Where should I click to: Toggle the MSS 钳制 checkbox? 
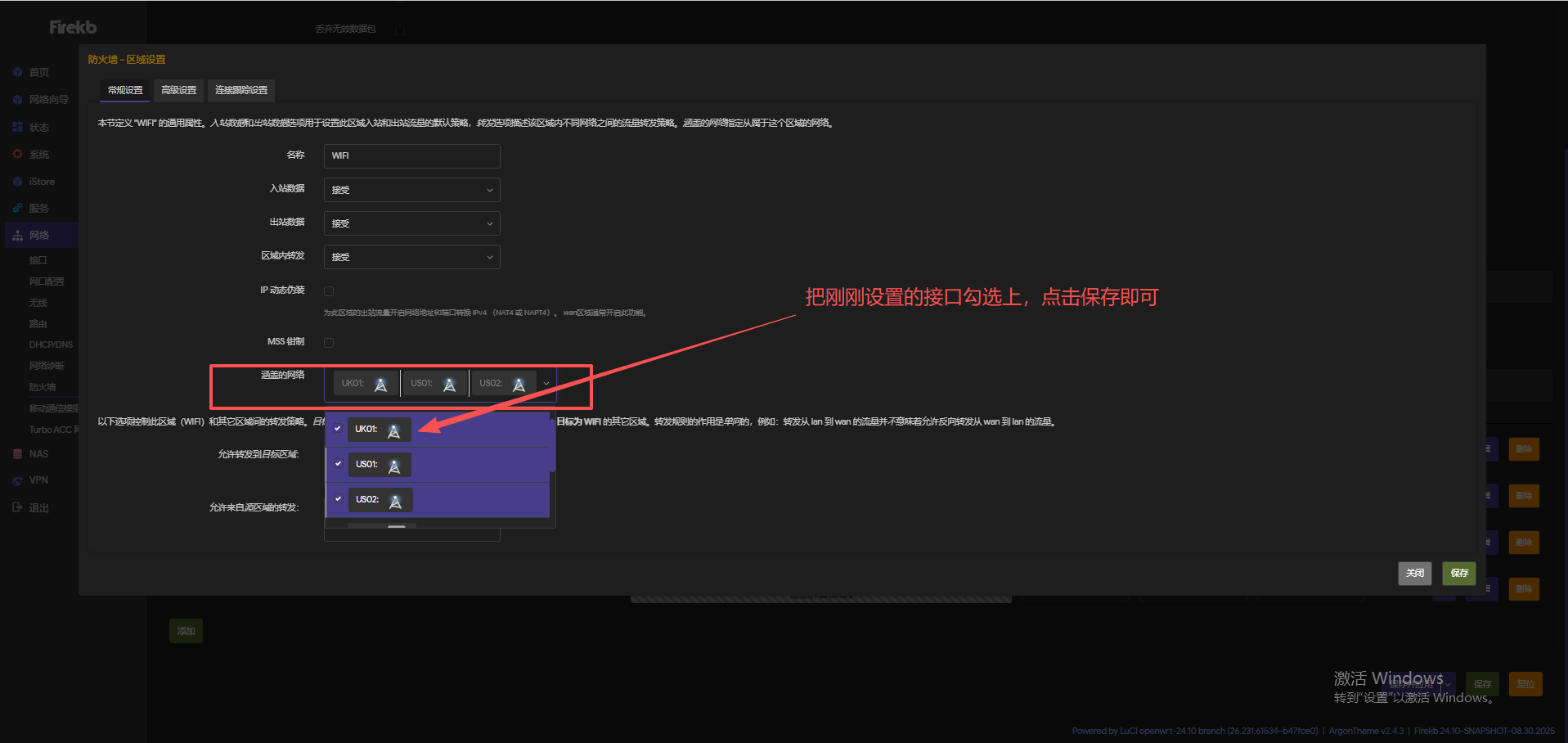tap(329, 343)
